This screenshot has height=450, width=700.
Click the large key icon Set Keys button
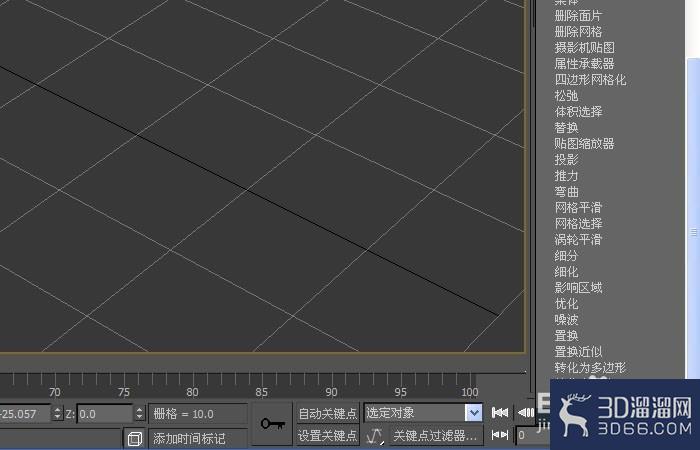pos(272,423)
